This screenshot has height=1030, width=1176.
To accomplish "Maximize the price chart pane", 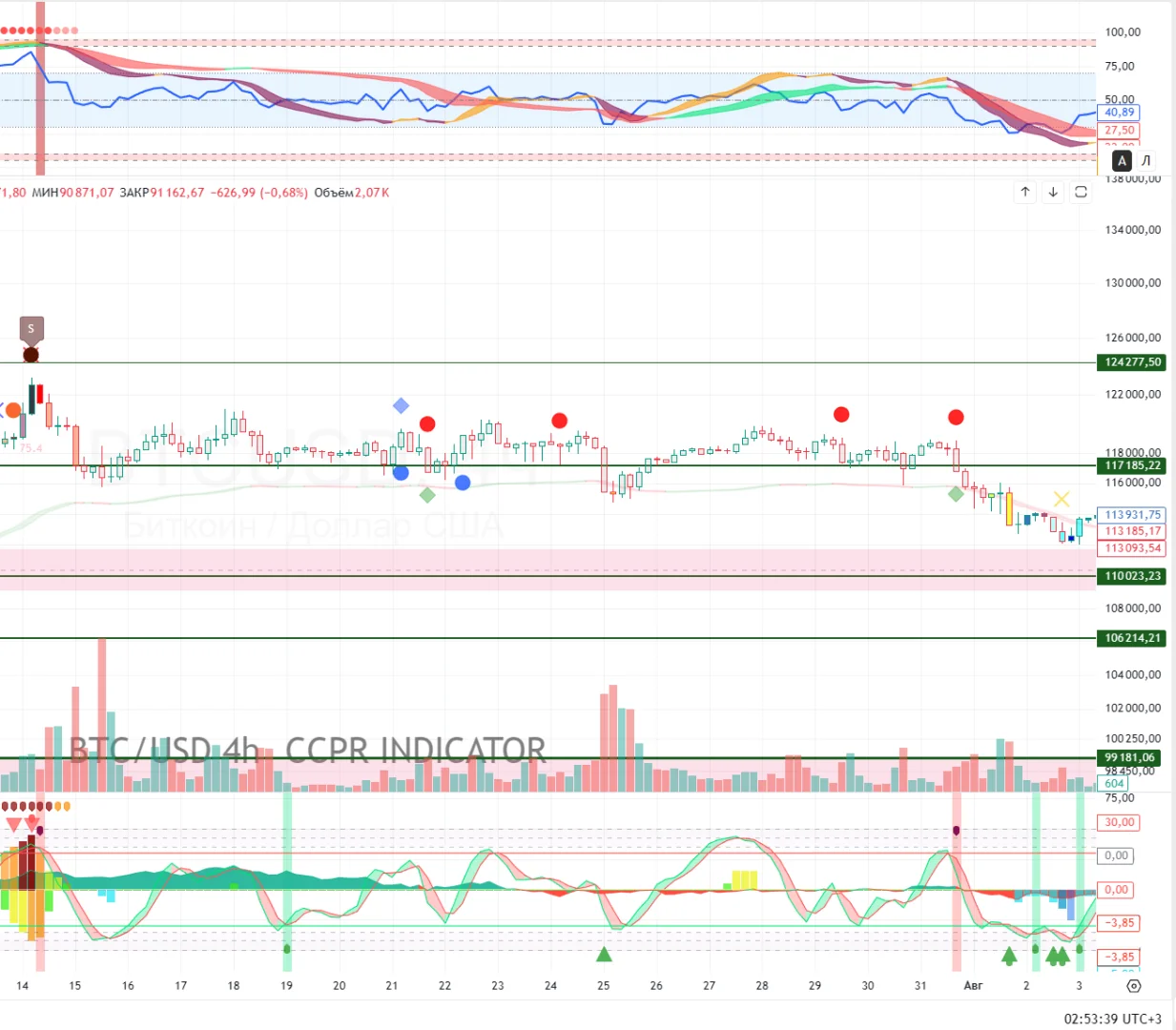I will tap(1081, 192).
